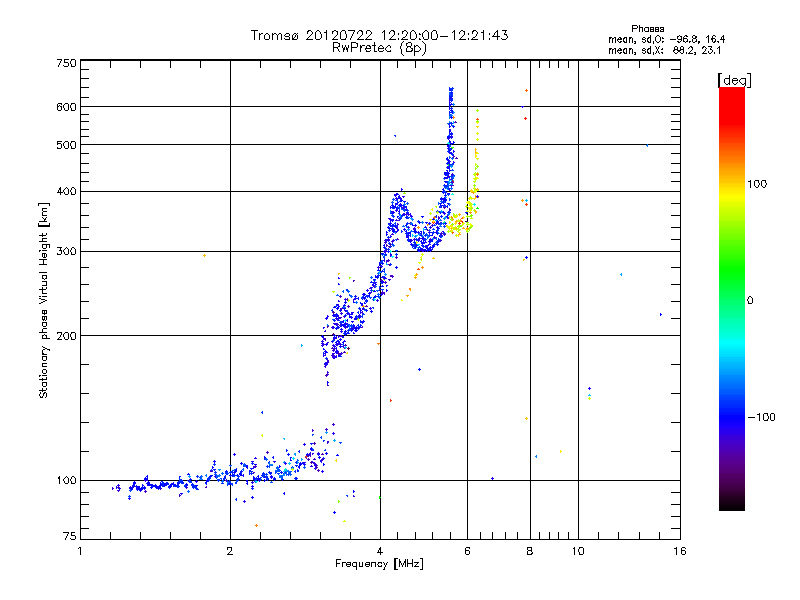Click the 'mean, sd,X: 88.2, 23.1' line

(x=664, y=50)
